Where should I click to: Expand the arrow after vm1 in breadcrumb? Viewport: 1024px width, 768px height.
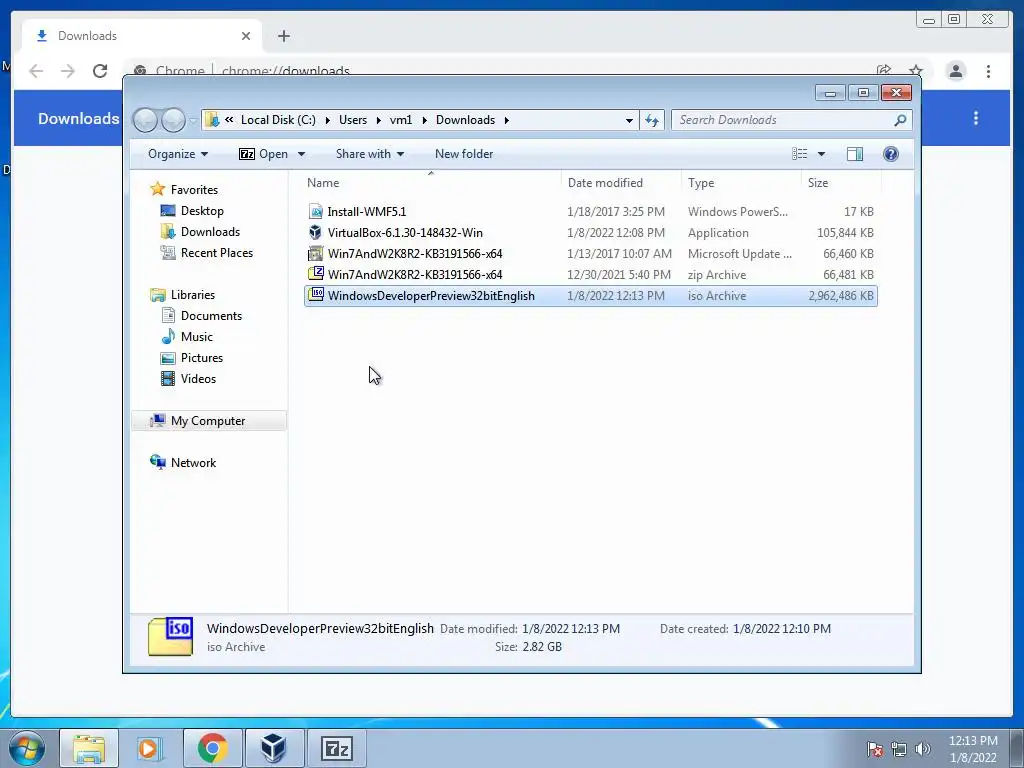click(x=424, y=120)
